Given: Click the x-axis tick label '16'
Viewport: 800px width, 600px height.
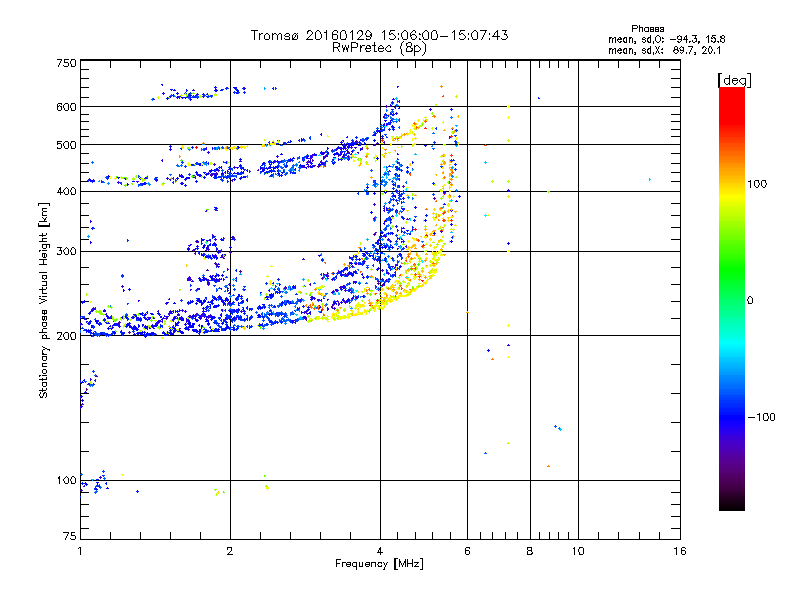Looking at the screenshot, I should pos(680,551).
